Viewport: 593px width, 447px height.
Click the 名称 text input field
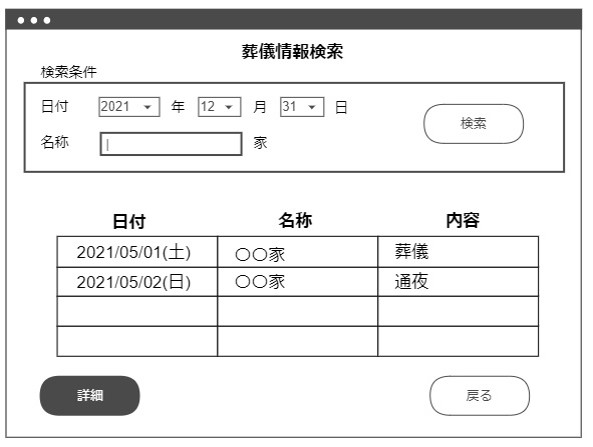pyautogui.click(x=171, y=144)
